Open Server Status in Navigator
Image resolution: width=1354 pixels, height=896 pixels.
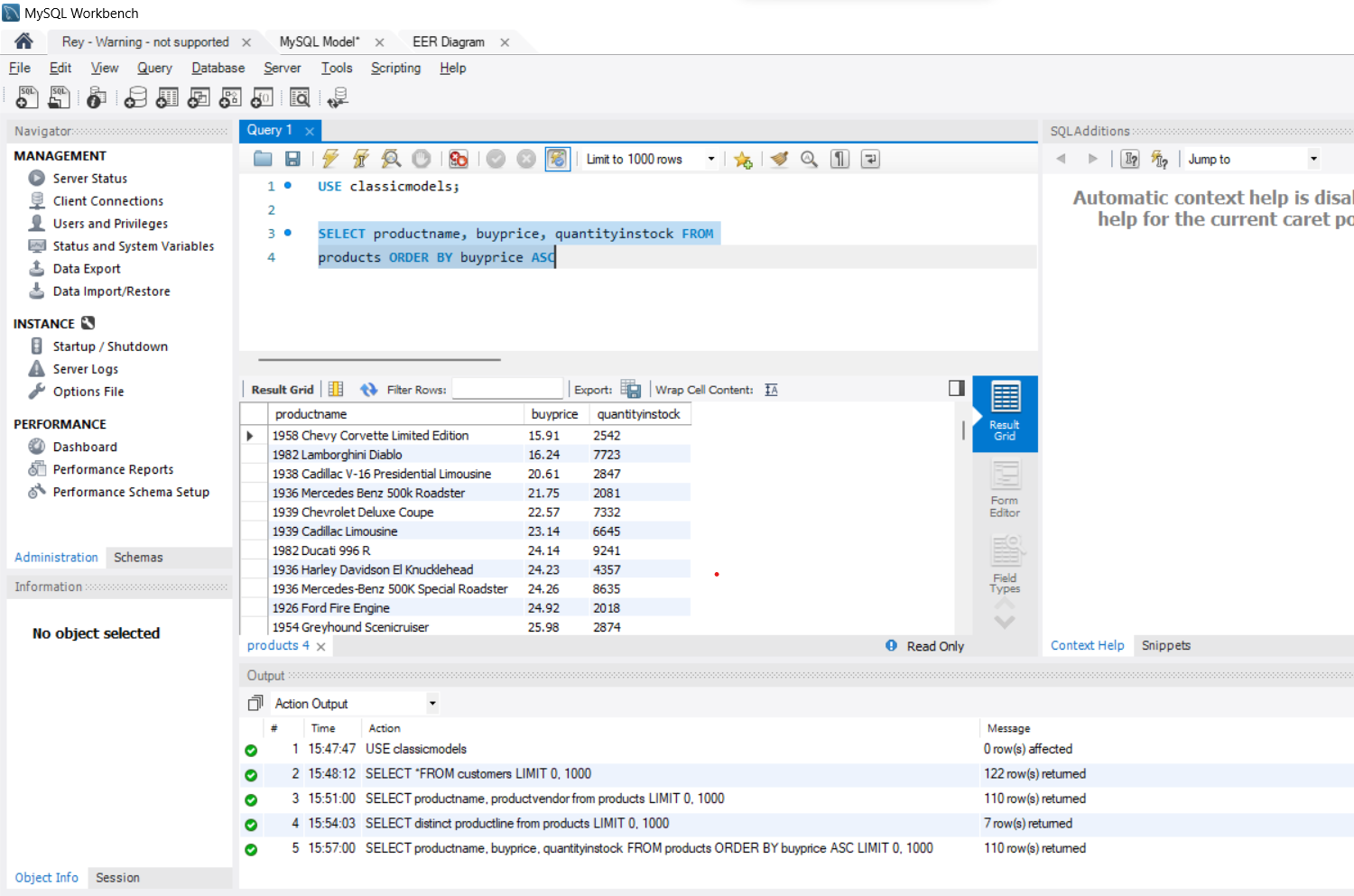[89, 179]
